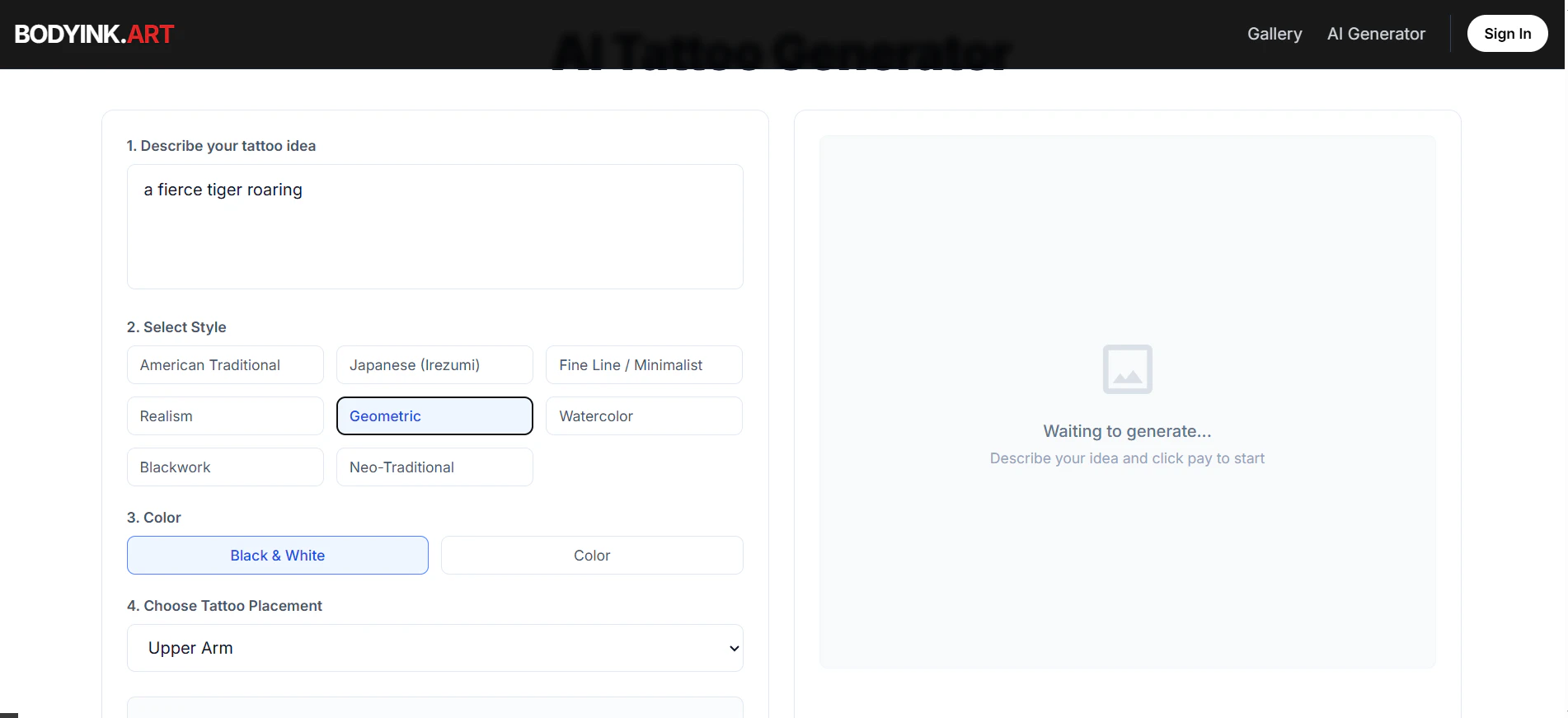Select the Japanese (Irezumi) style

[x=434, y=365]
